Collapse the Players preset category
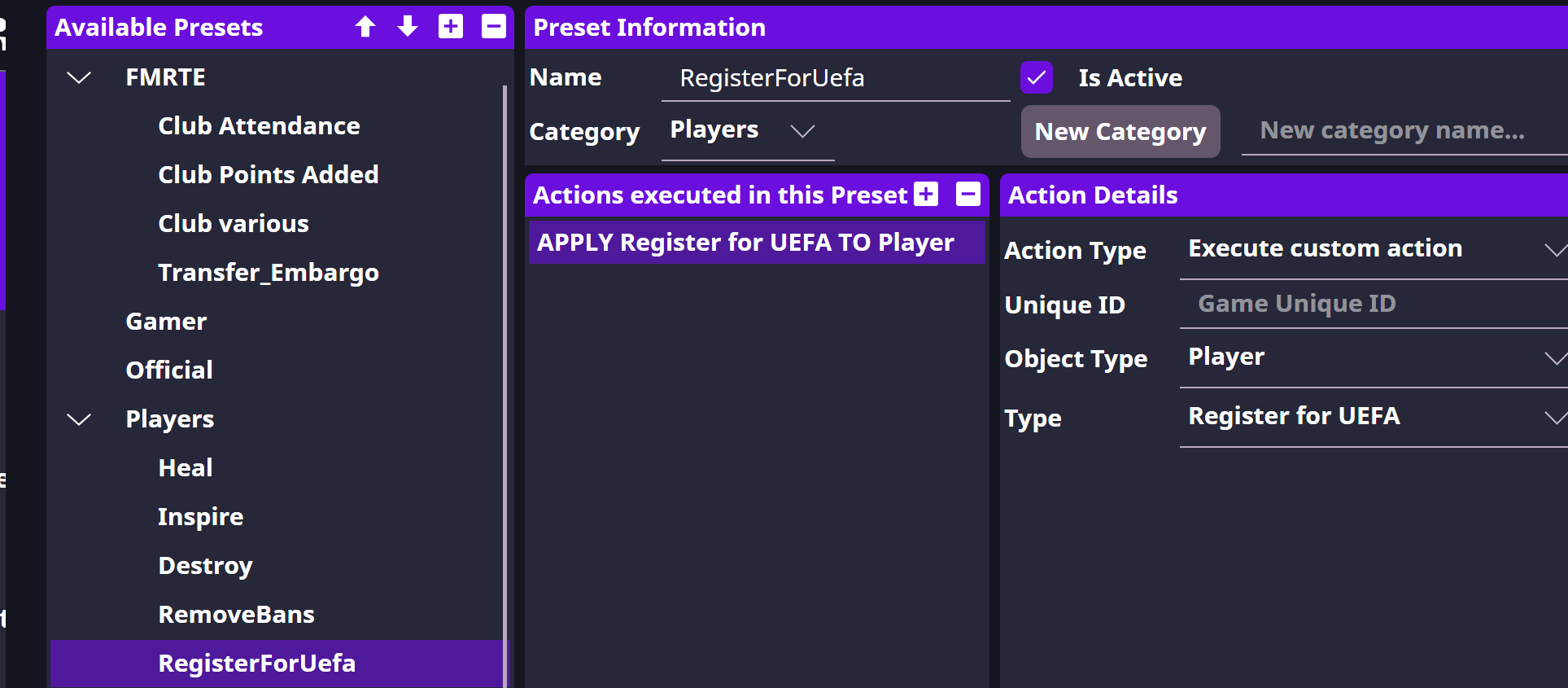Image resolution: width=1568 pixels, height=688 pixels. [x=79, y=420]
